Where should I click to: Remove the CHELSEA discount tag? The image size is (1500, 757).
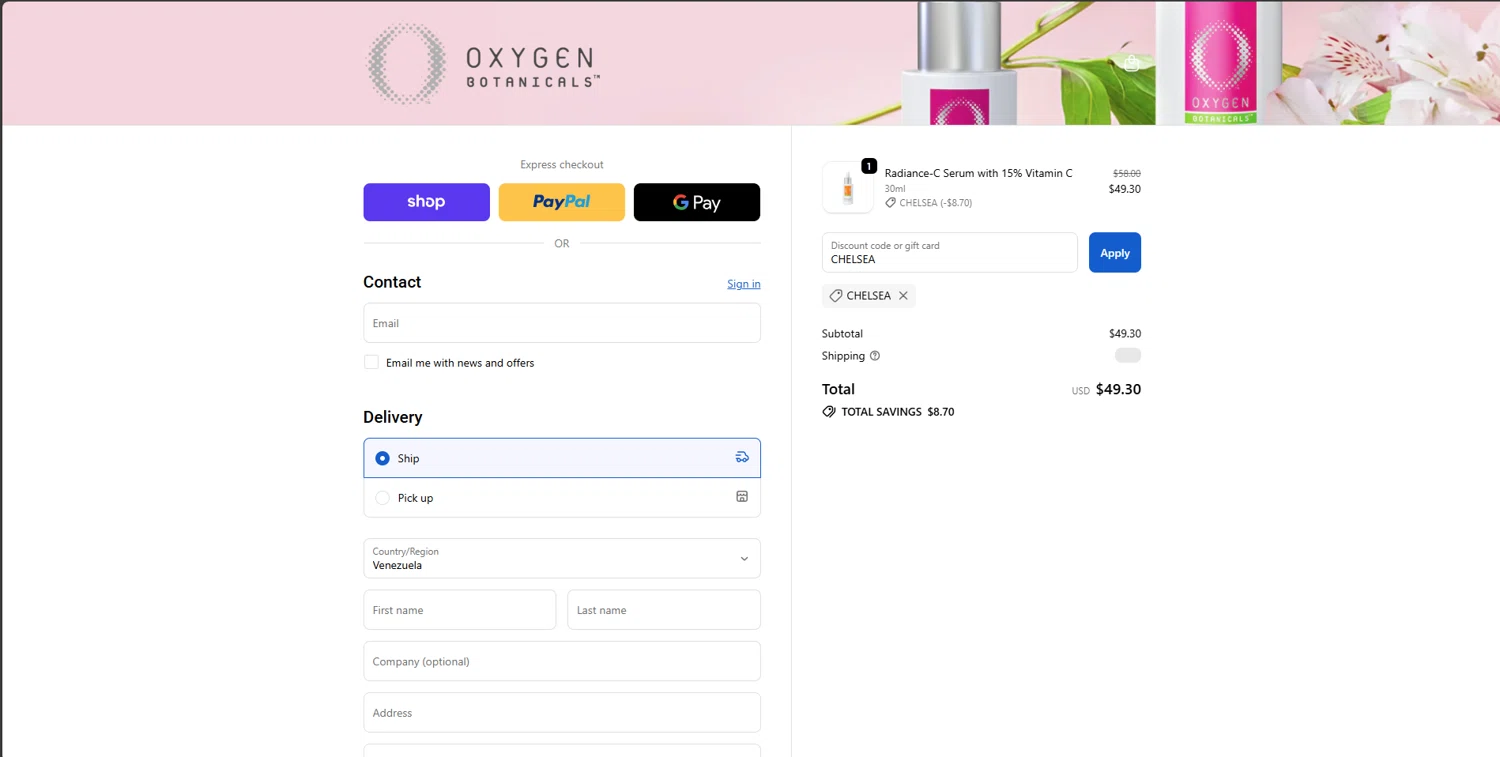point(903,296)
